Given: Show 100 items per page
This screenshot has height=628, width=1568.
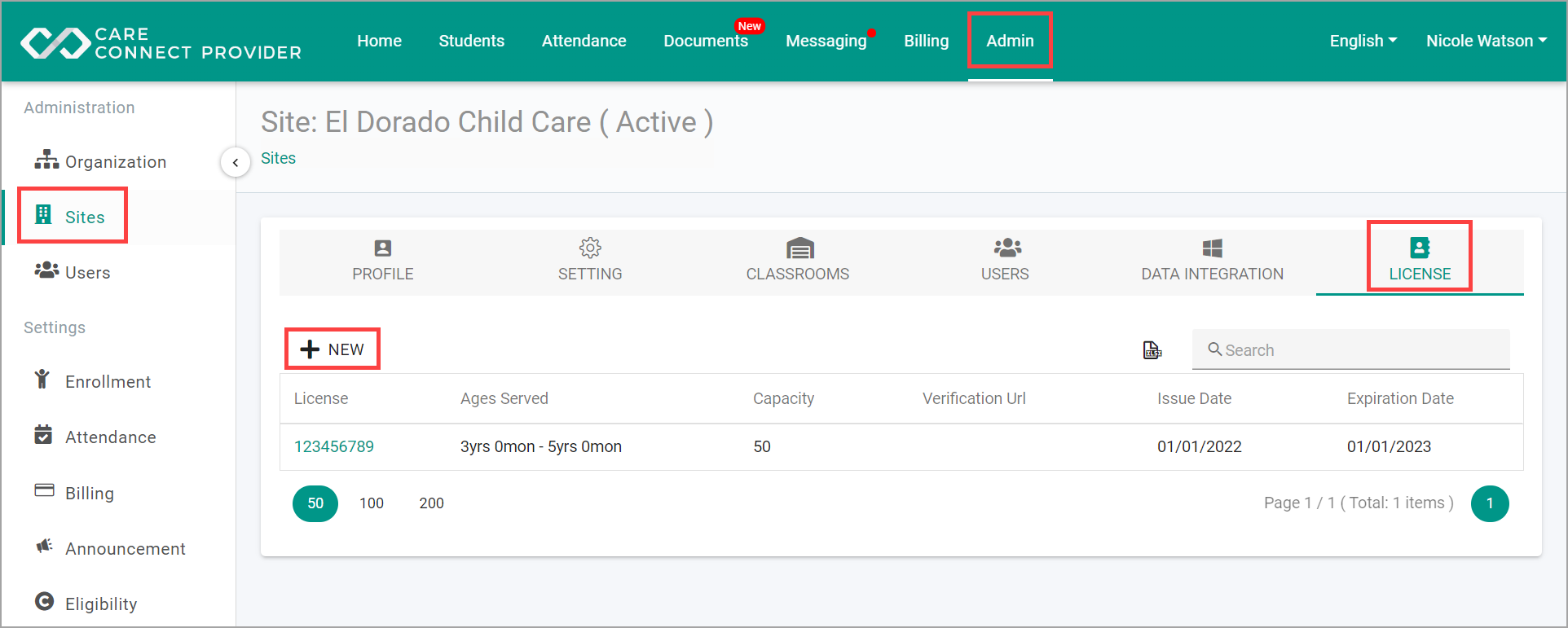Looking at the screenshot, I should 372,503.
